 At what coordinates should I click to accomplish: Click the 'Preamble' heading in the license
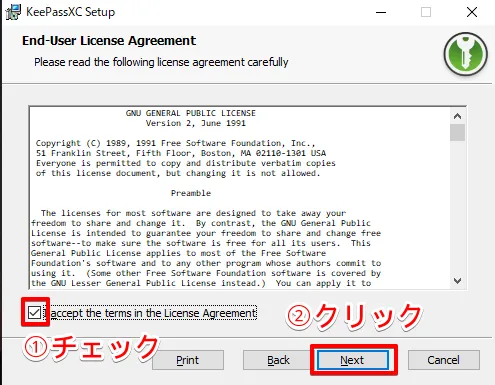click(191, 193)
